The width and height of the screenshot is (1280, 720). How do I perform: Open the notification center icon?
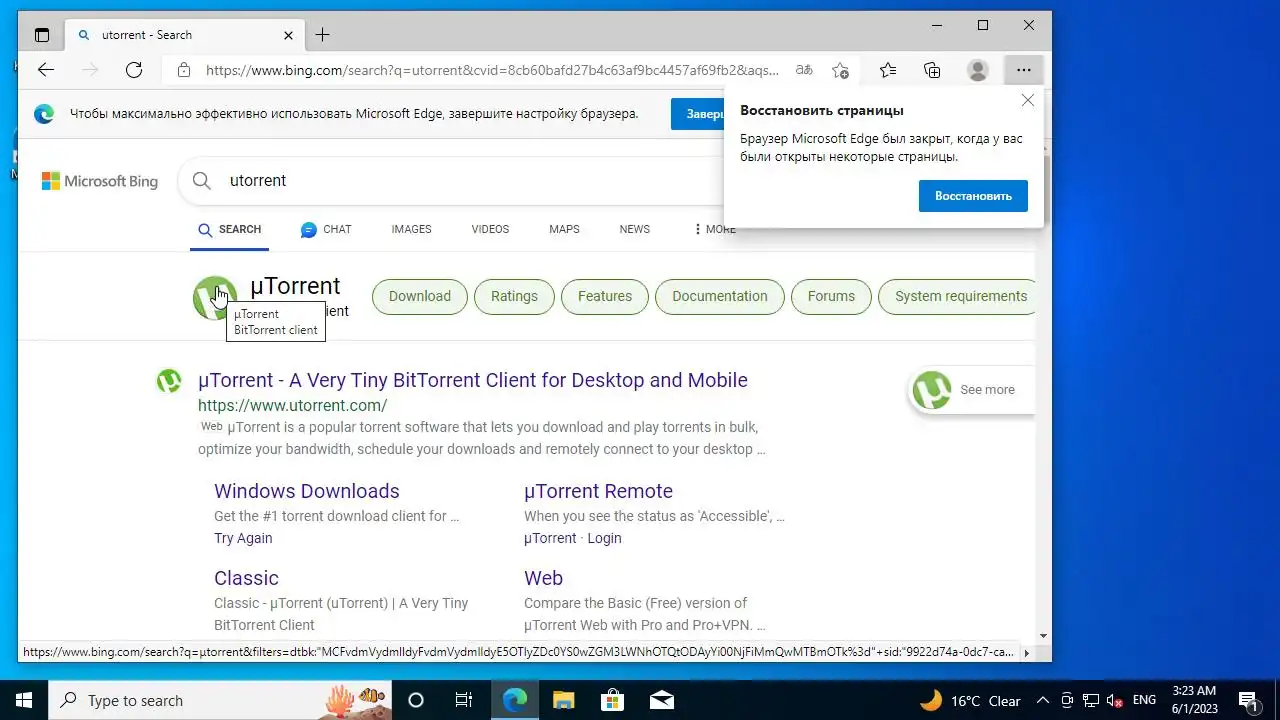(x=1248, y=700)
